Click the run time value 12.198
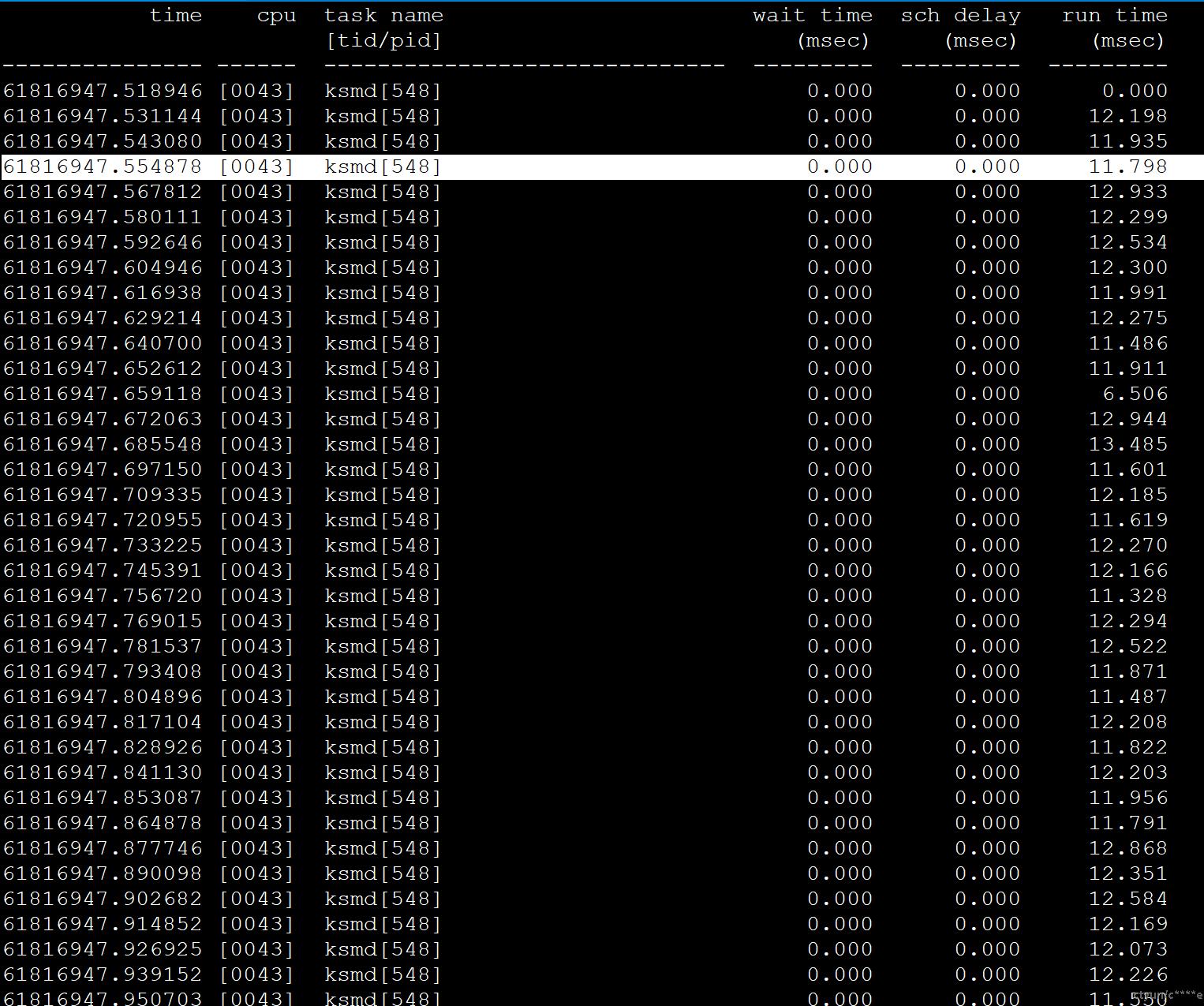This screenshot has height=1006, width=1204. click(x=1128, y=116)
